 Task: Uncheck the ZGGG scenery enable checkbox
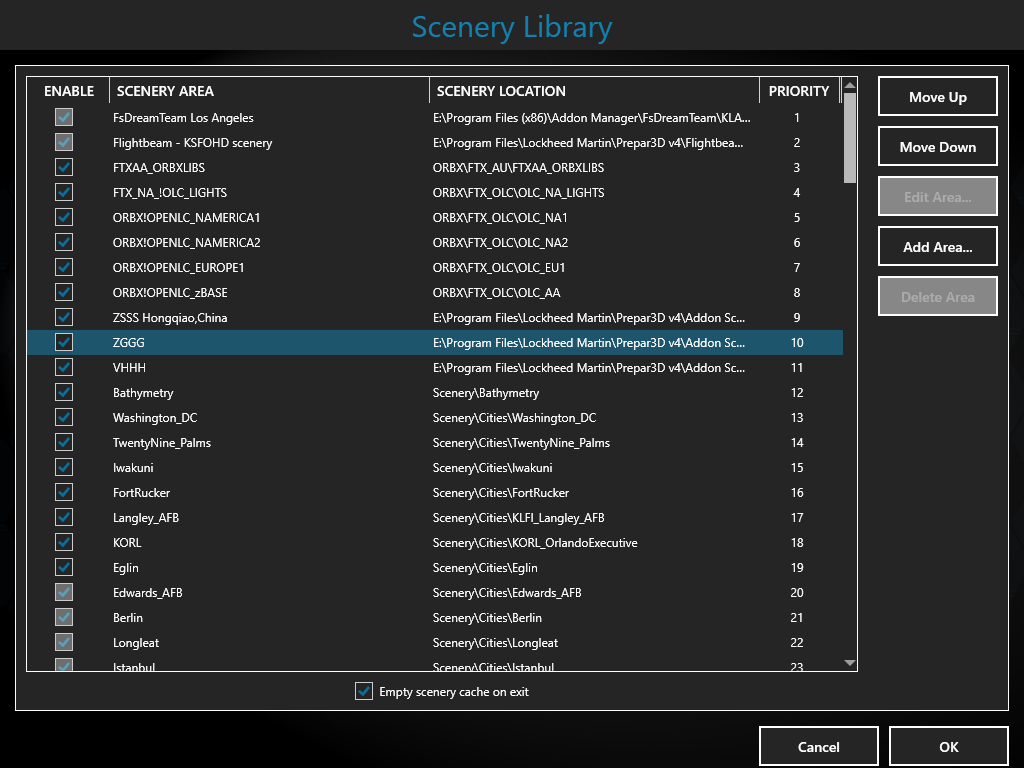[64, 343]
